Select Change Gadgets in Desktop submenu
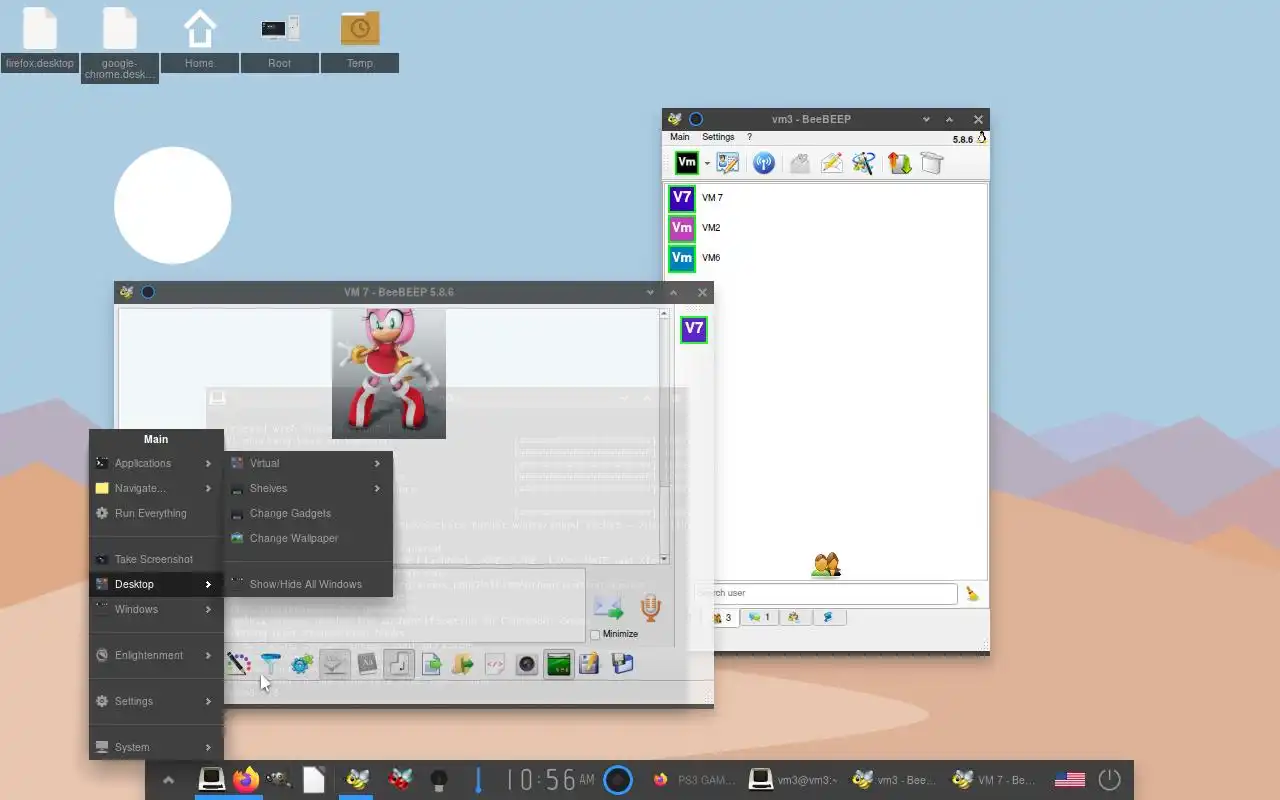The height and width of the screenshot is (800, 1280). [308, 514]
